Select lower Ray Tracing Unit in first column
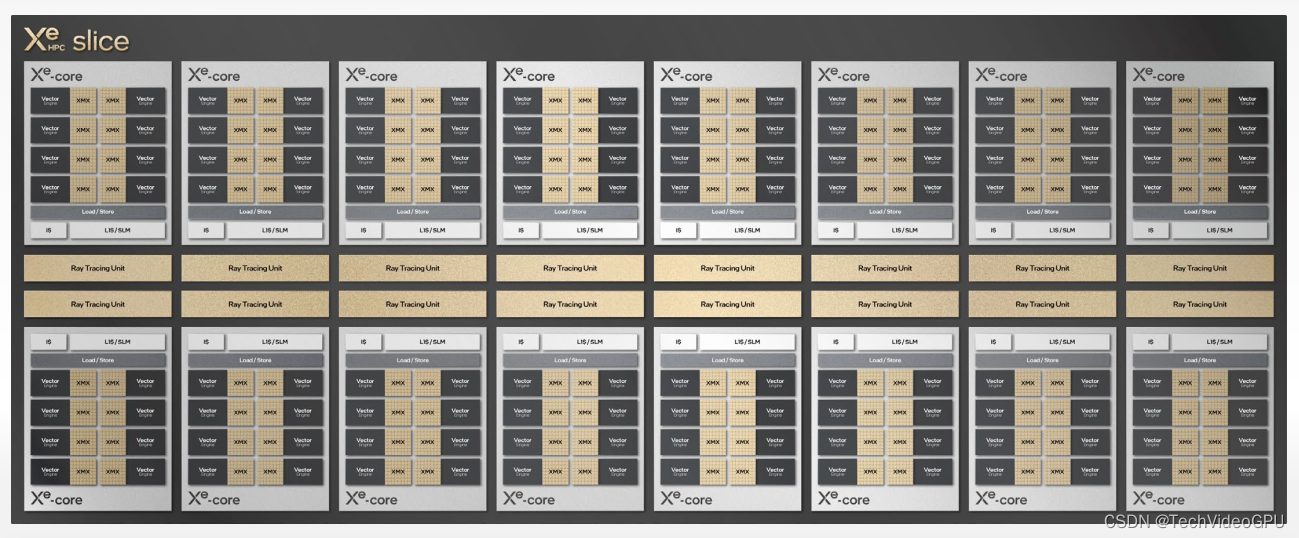Viewport: 1299px width, 538px height. click(98, 304)
